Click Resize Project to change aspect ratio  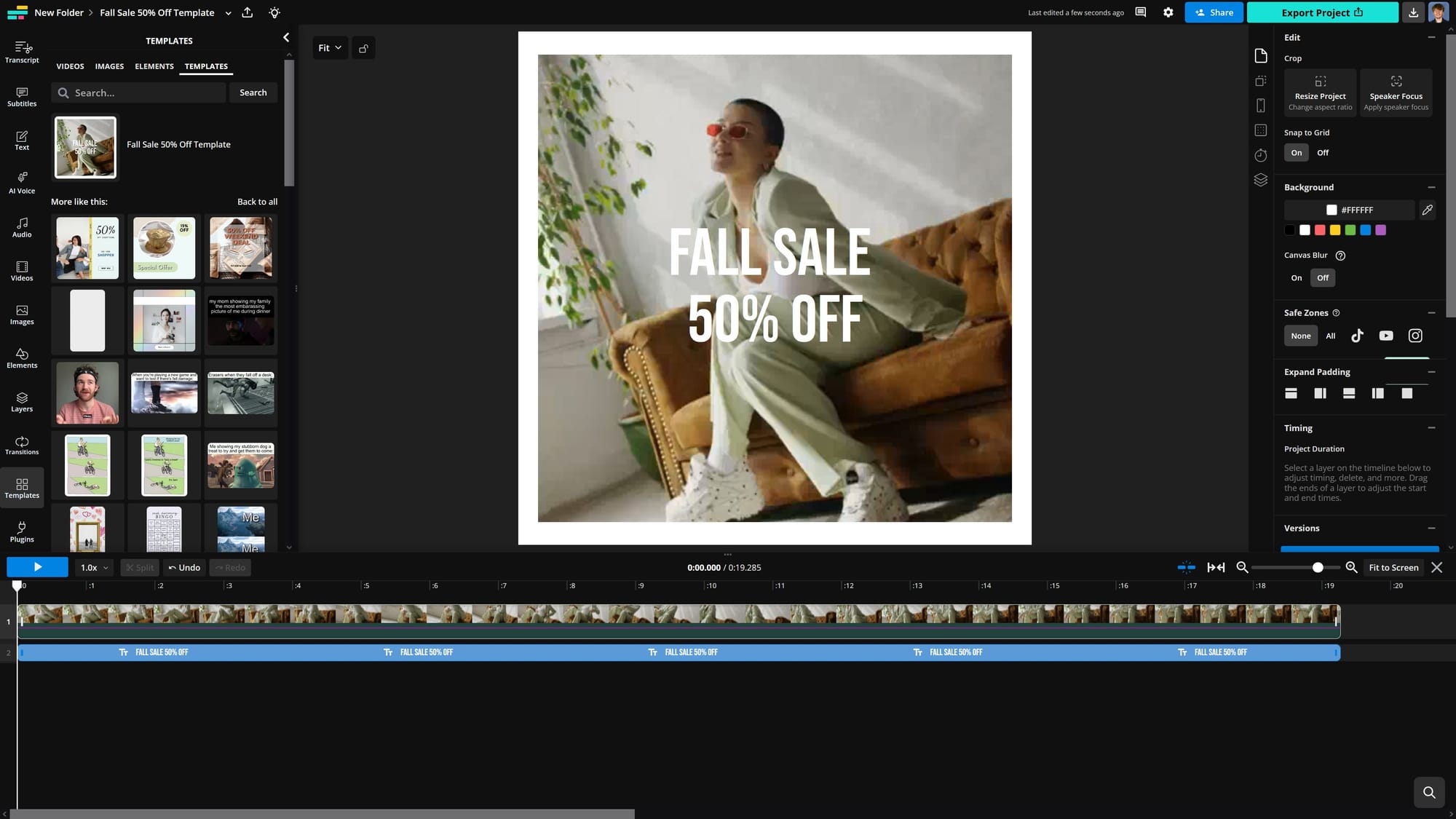[x=1319, y=92]
